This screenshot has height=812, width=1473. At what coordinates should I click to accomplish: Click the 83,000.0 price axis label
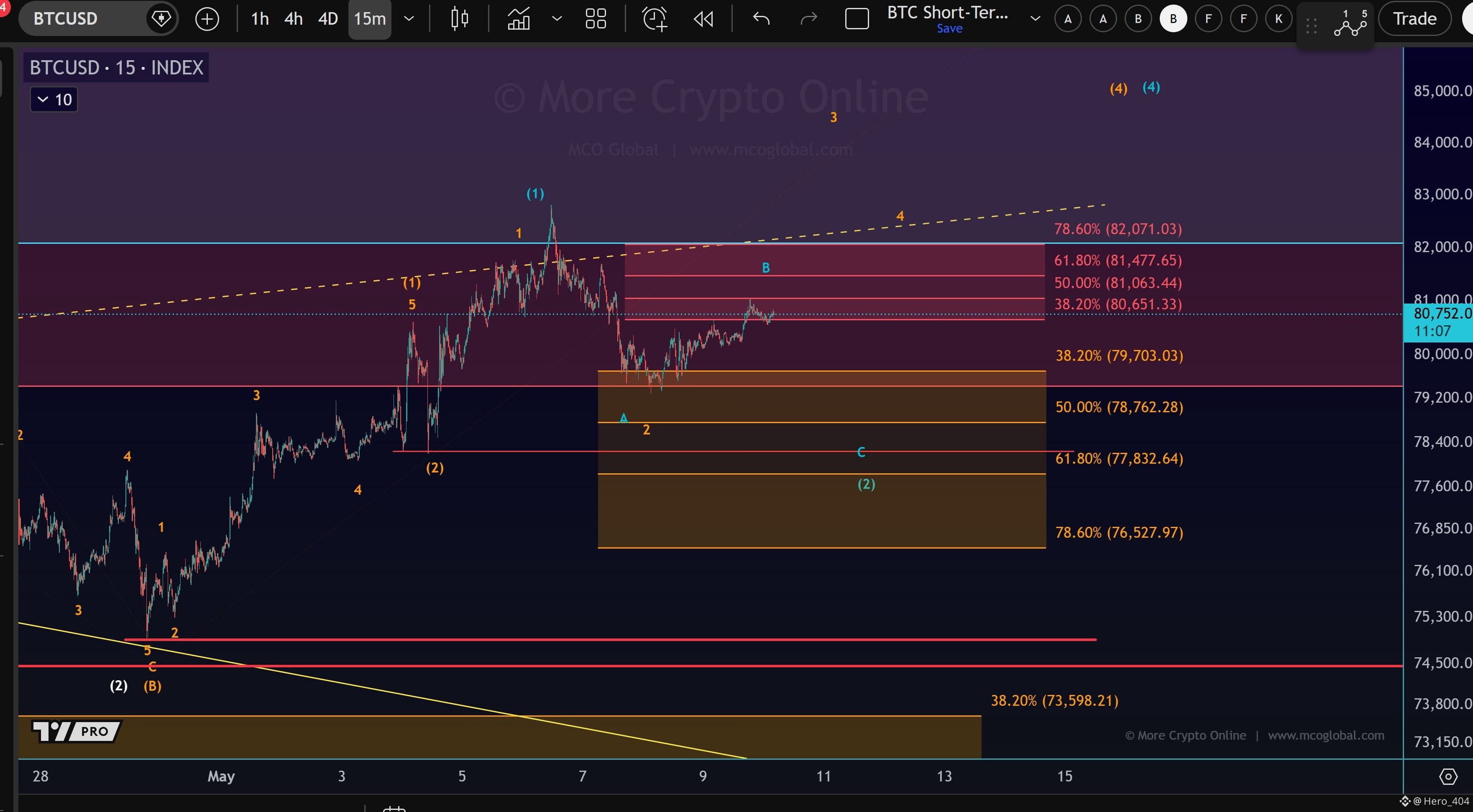click(1442, 194)
